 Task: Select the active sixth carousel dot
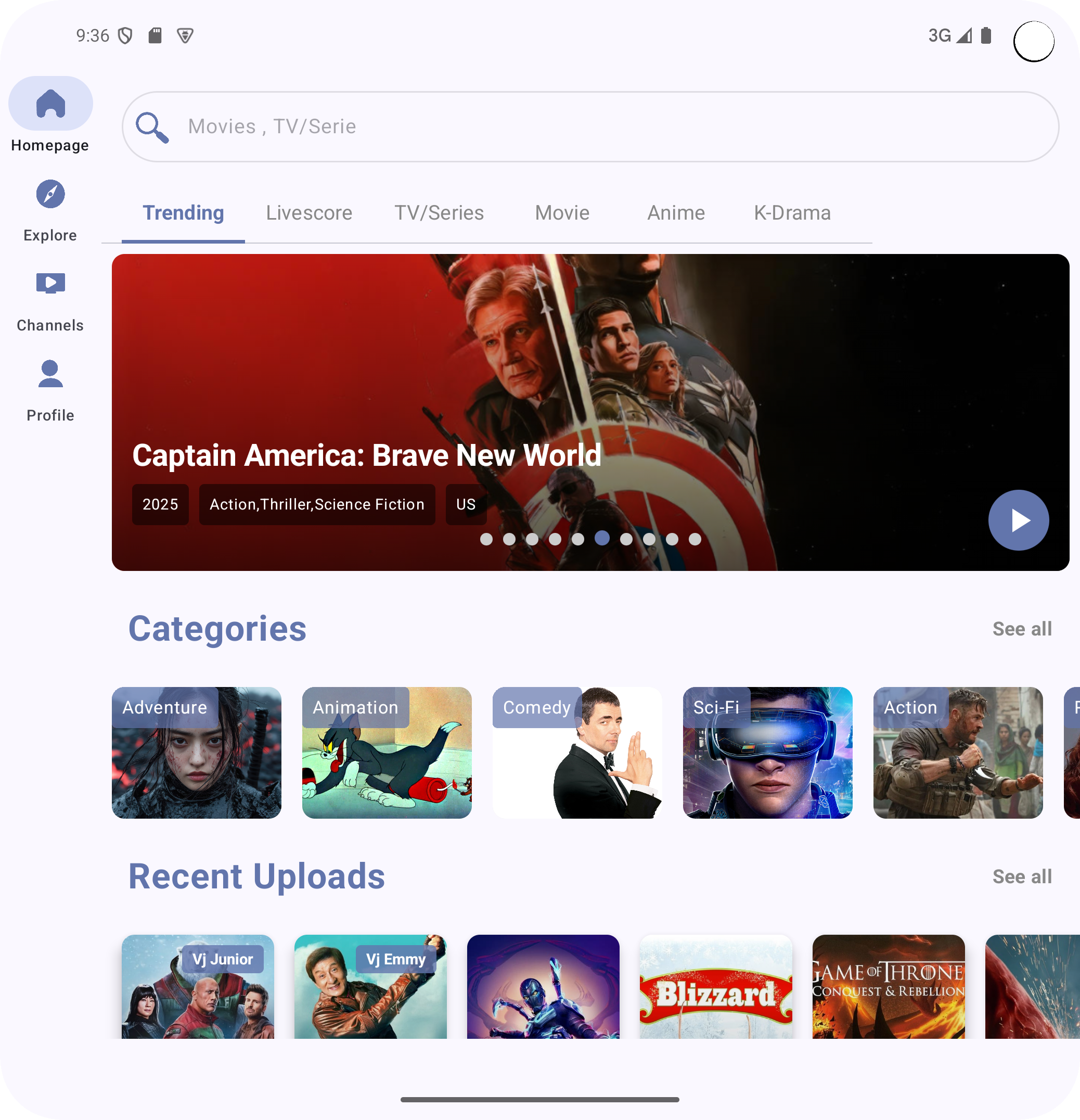tap(602, 538)
